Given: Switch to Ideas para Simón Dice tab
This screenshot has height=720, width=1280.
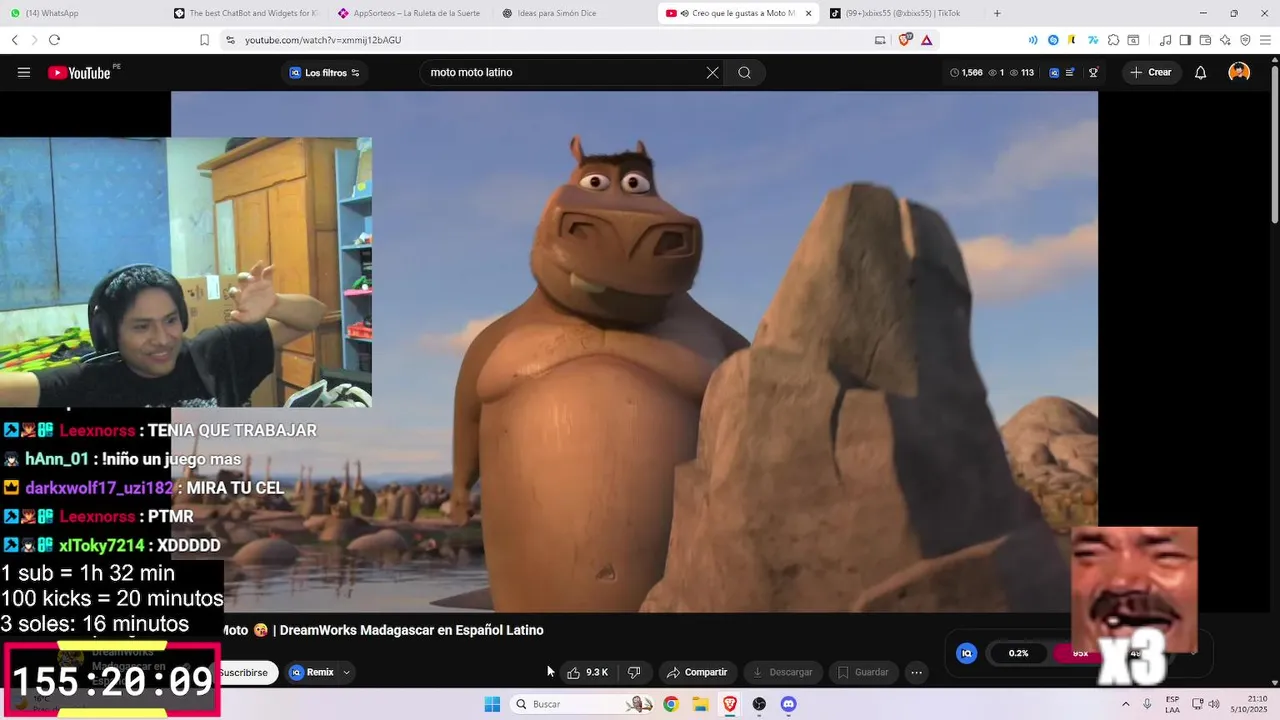Looking at the screenshot, I should tap(575, 13).
